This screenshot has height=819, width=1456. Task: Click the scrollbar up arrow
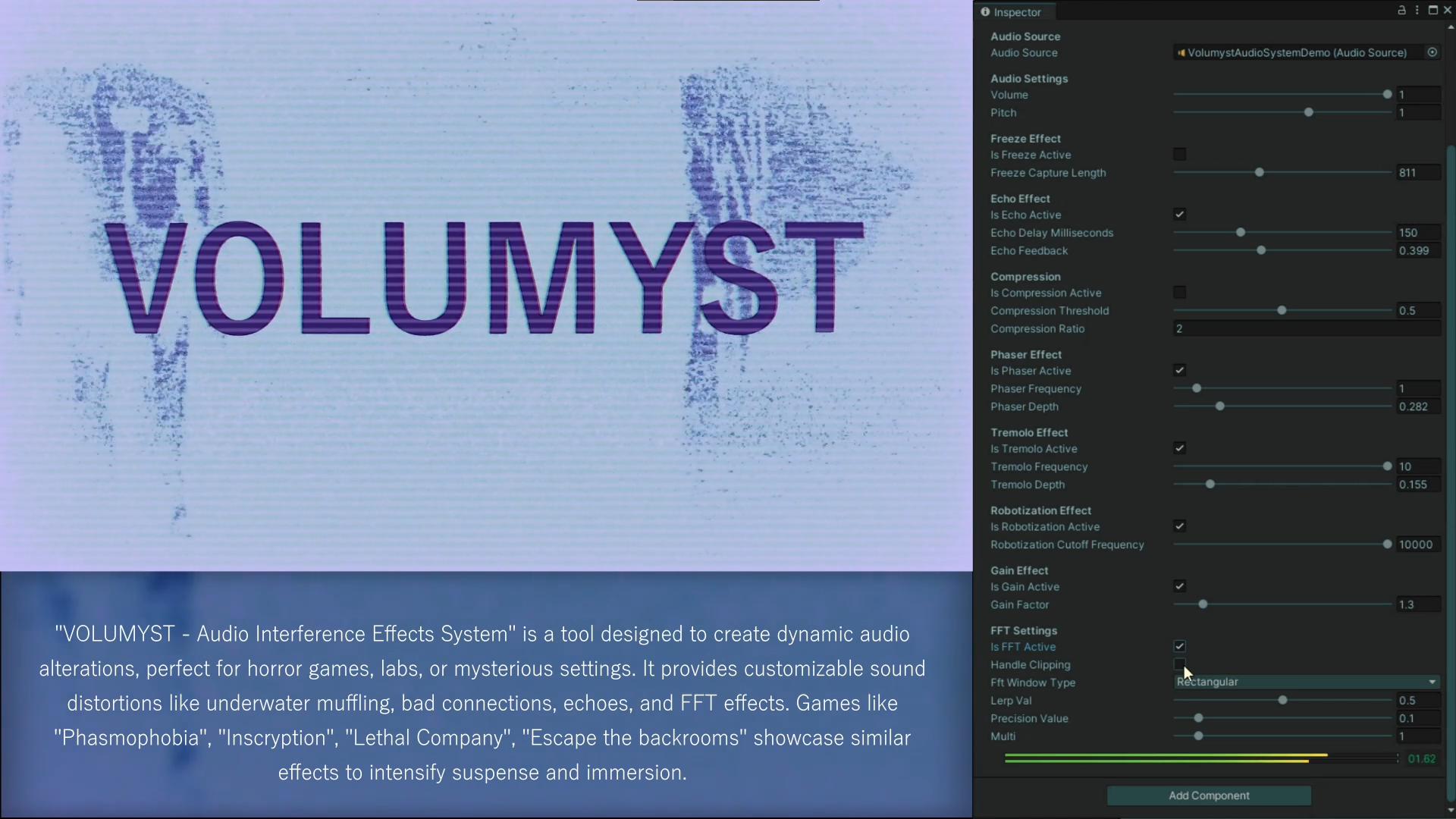1451,27
